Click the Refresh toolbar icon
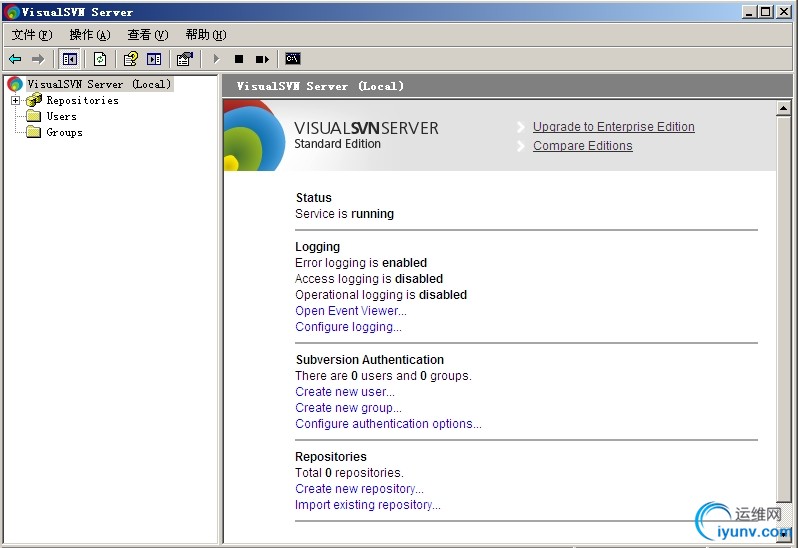 tap(100, 60)
